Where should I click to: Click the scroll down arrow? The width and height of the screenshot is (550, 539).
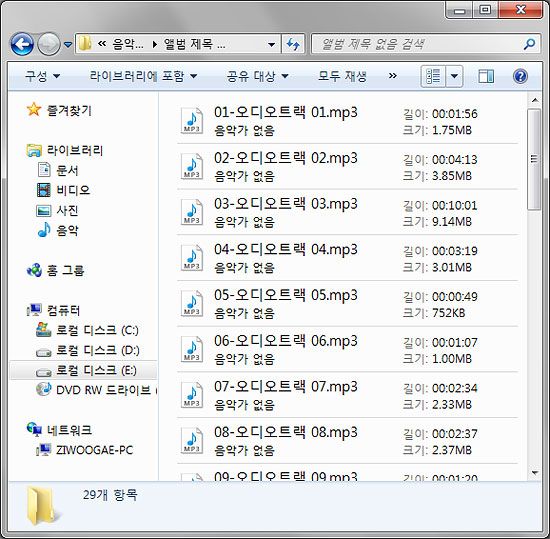pyautogui.click(x=535, y=473)
